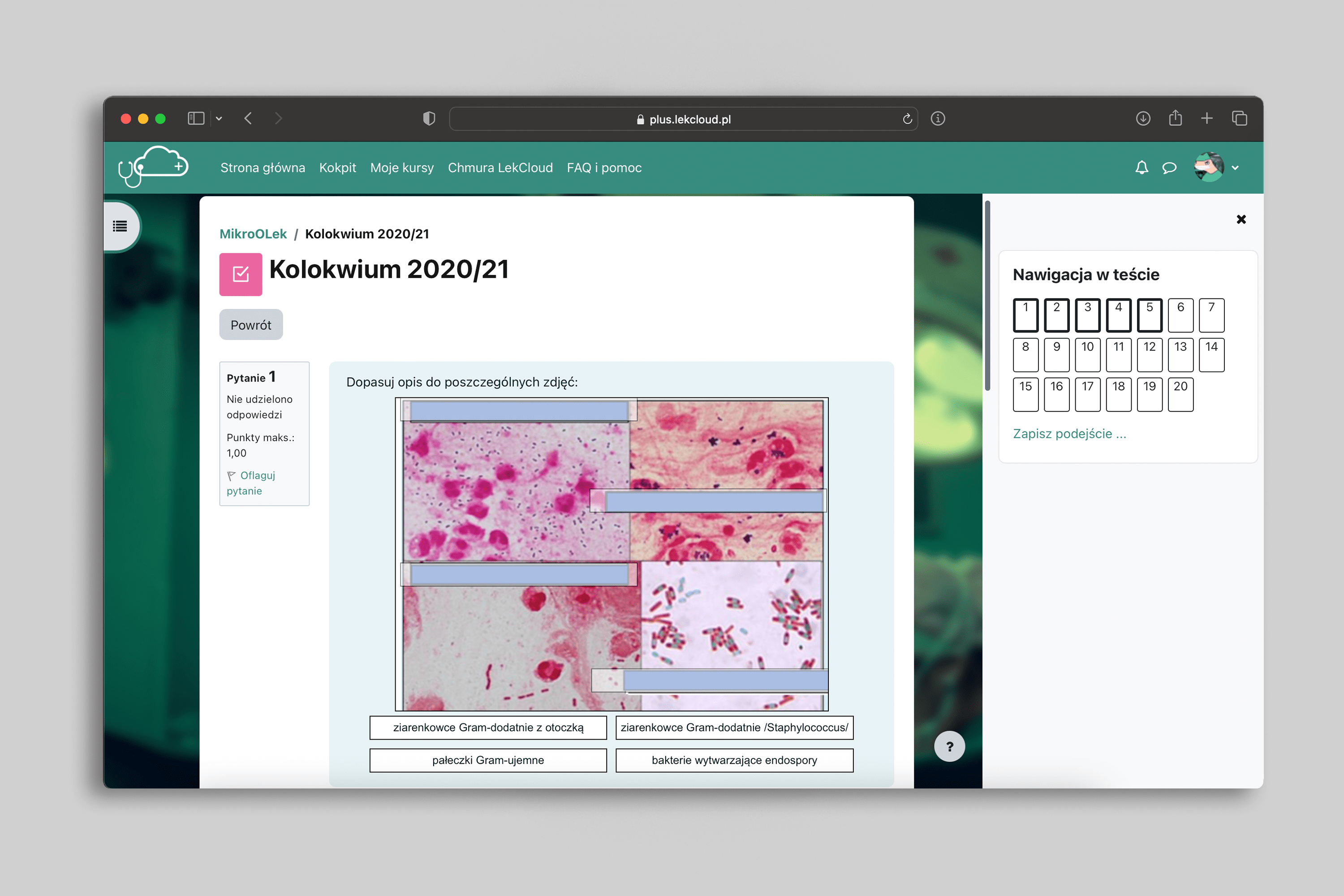
Task: Pick question 18 in test navigation
Action: point(1118,394)
